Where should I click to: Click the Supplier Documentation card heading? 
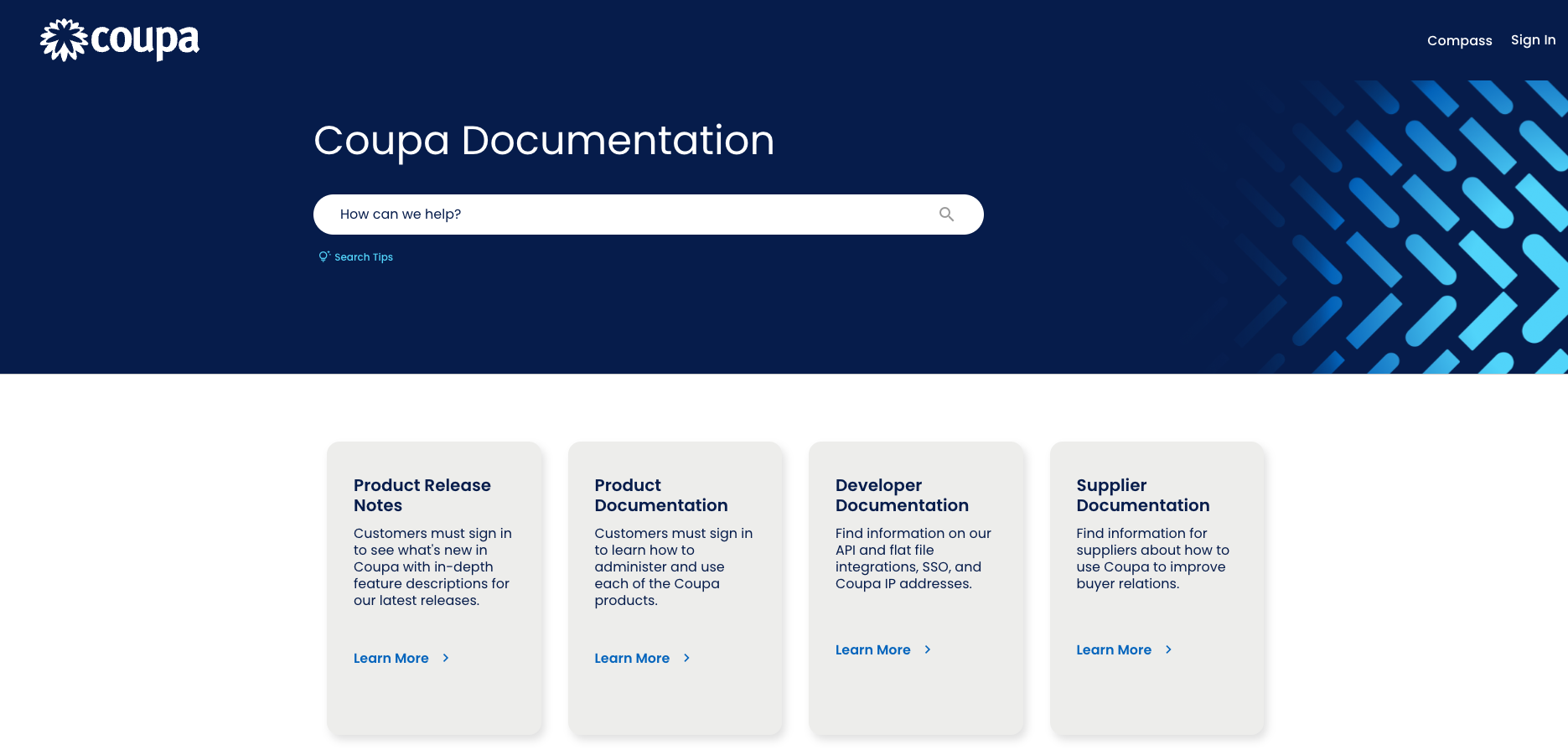[x=1143, y=495]
